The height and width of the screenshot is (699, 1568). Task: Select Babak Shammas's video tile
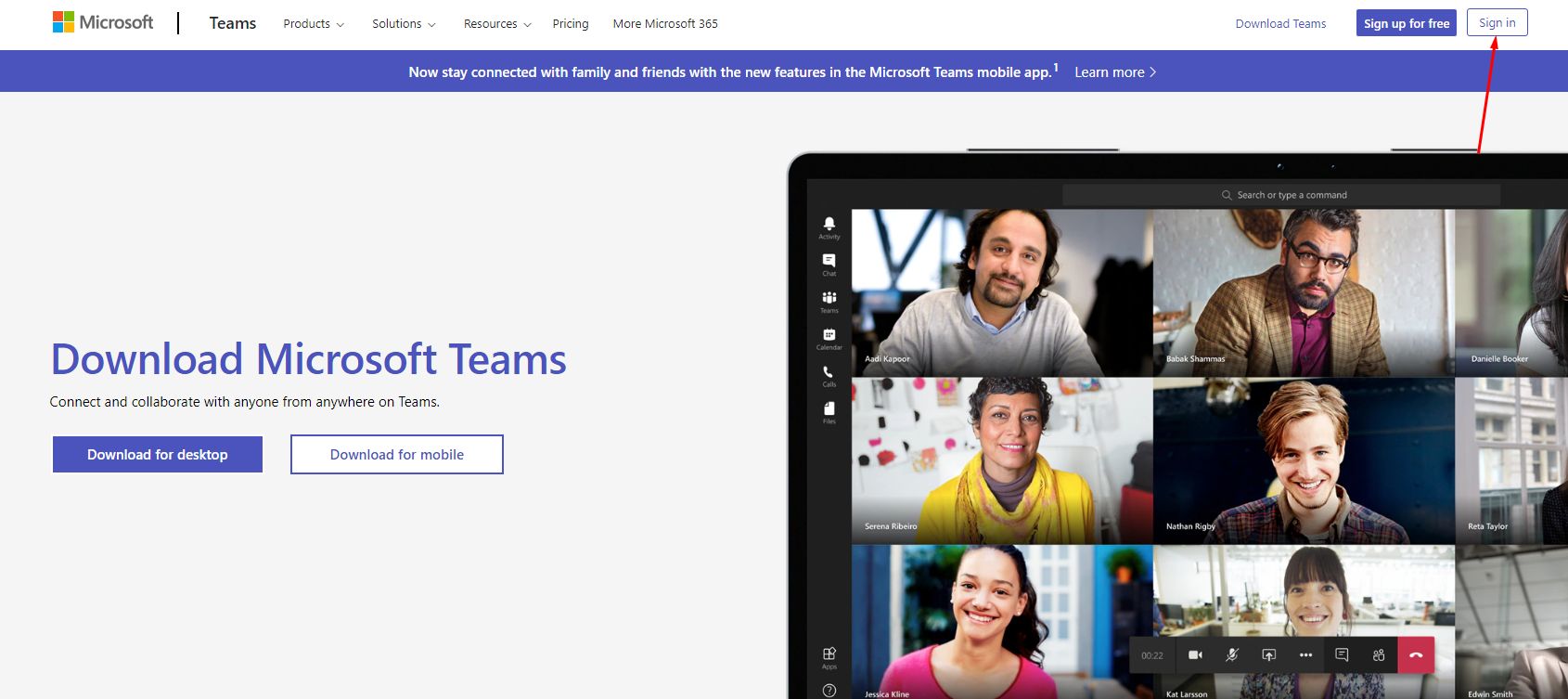pos(1304,292)
